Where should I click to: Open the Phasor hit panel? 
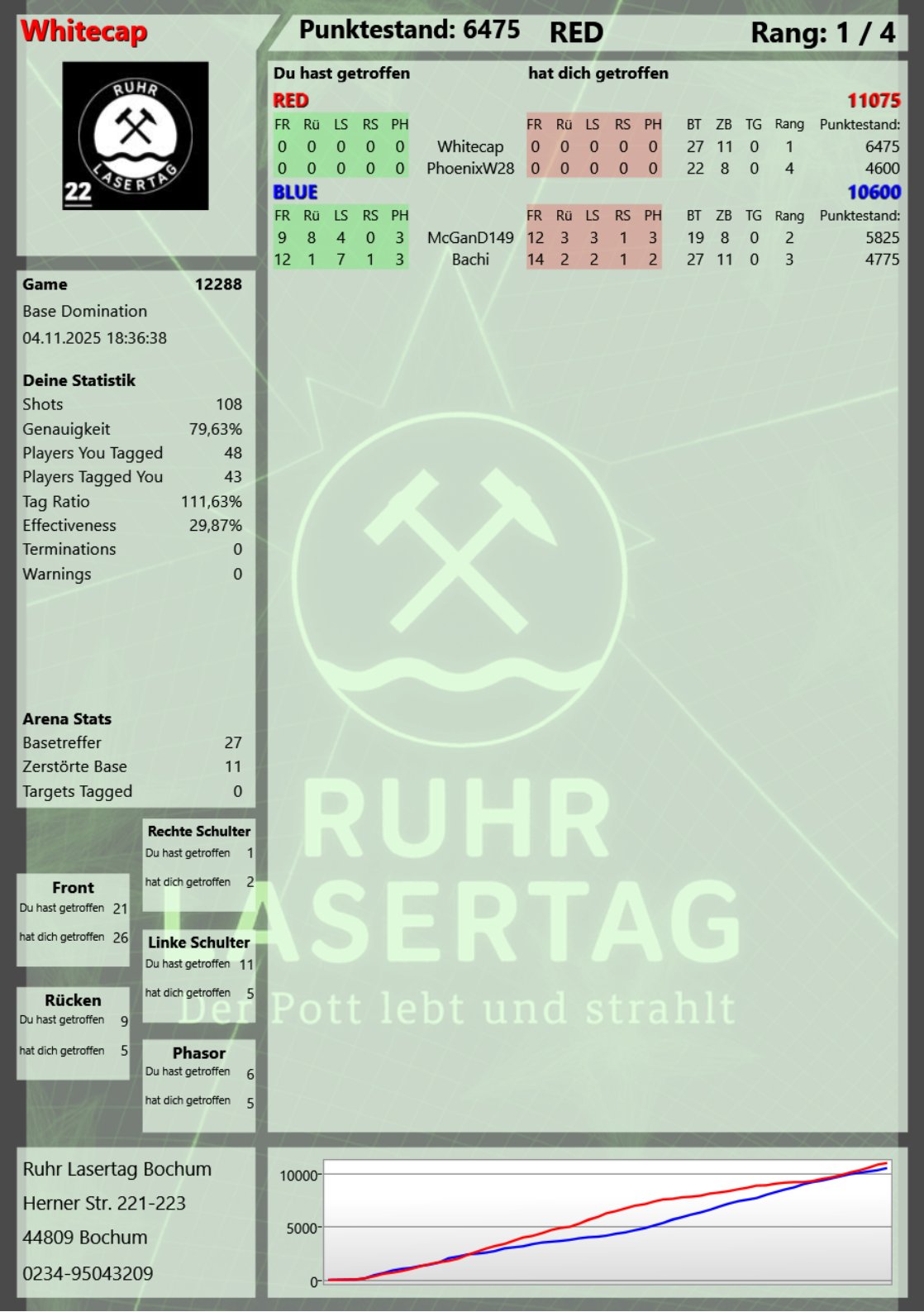pos(198,1084)
